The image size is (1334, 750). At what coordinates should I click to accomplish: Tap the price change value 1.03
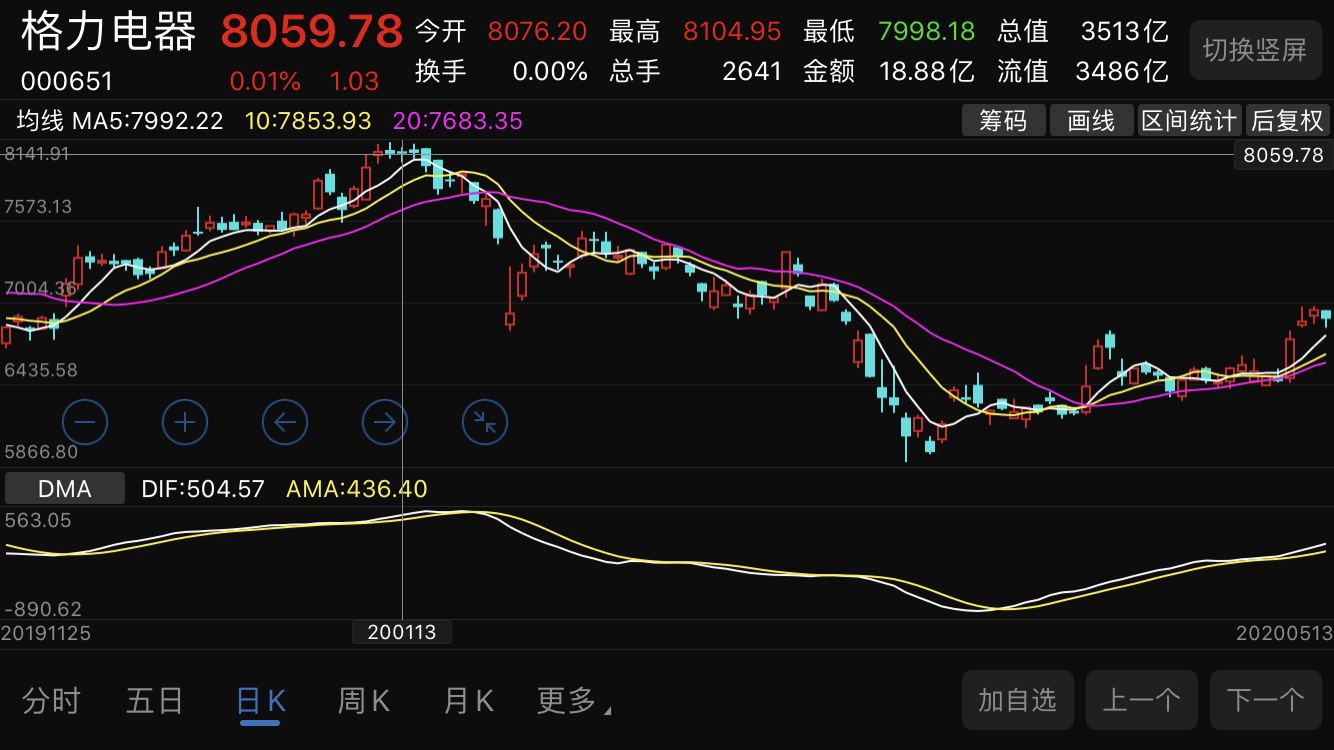coord(354,81)
